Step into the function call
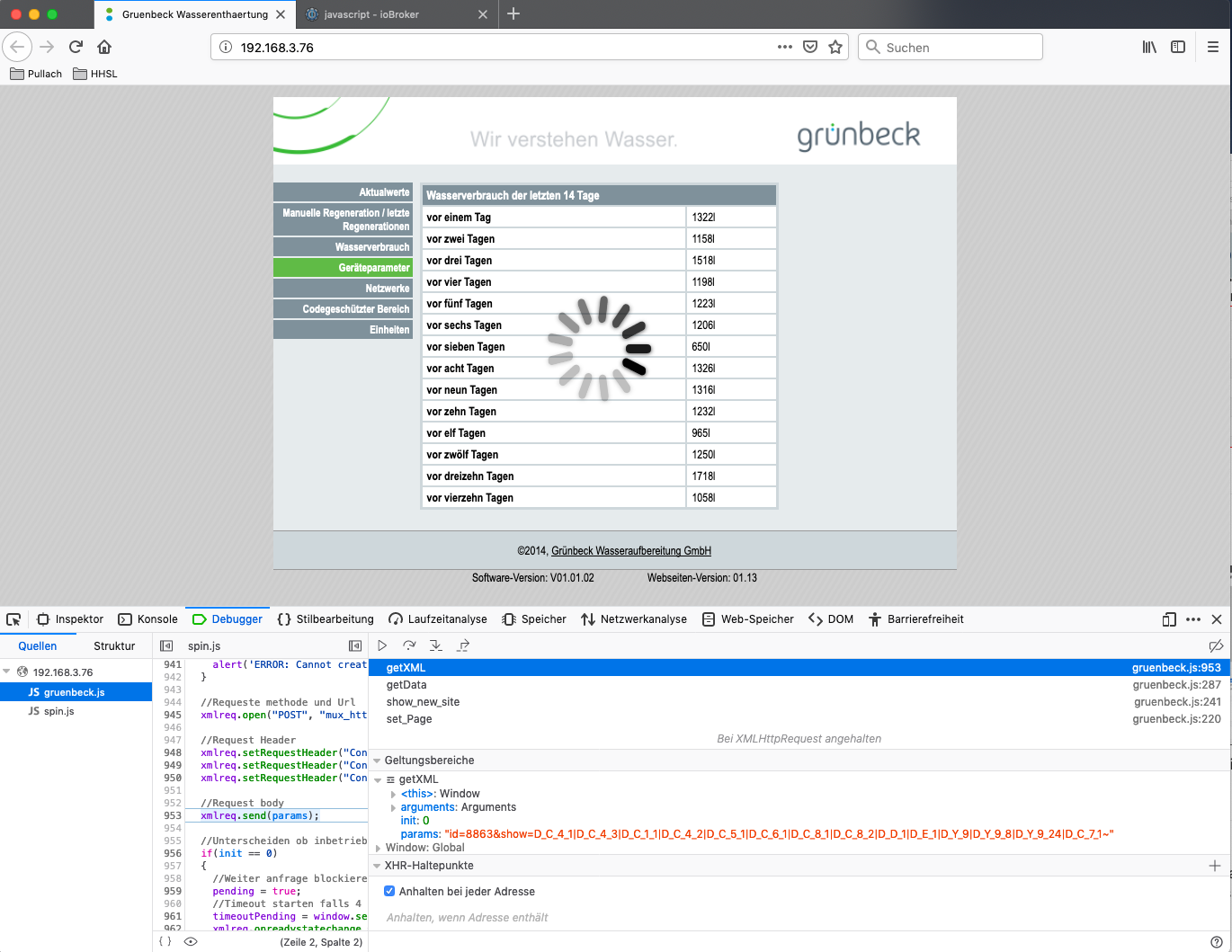Image resolution: width=1232 pixels, height=952 pixels. click(x=436, y=645)
